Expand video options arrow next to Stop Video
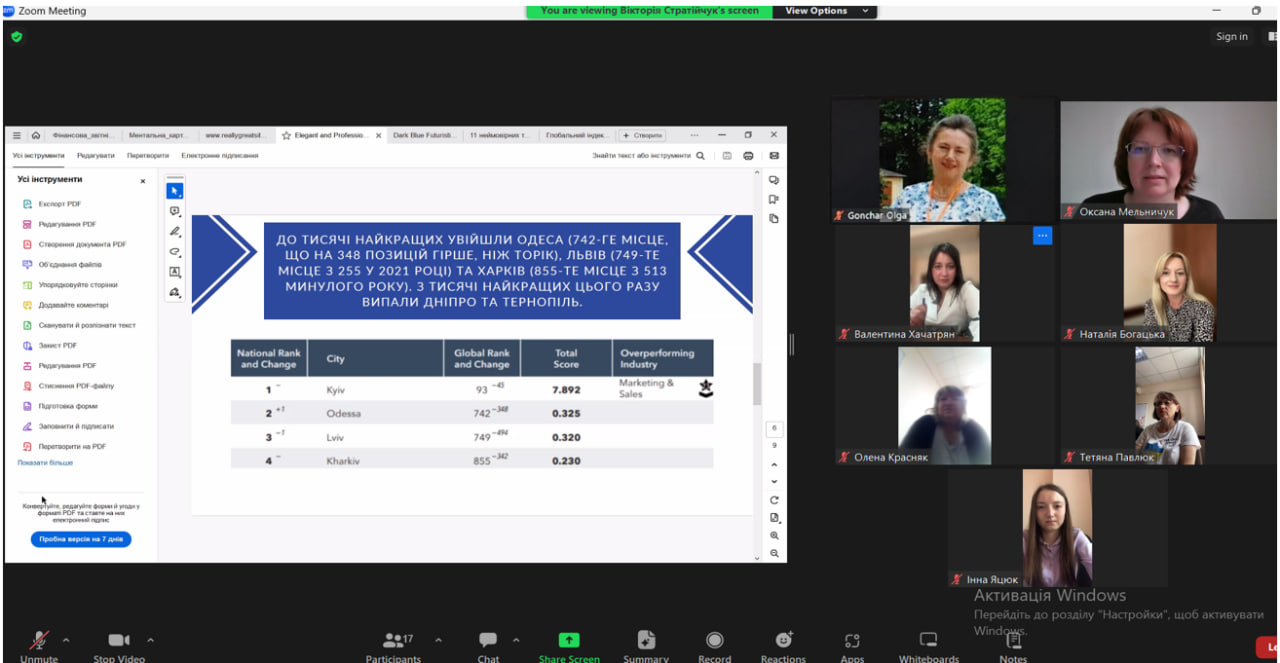This screenshot has width=1280, height=663. (x=150, y=640)
